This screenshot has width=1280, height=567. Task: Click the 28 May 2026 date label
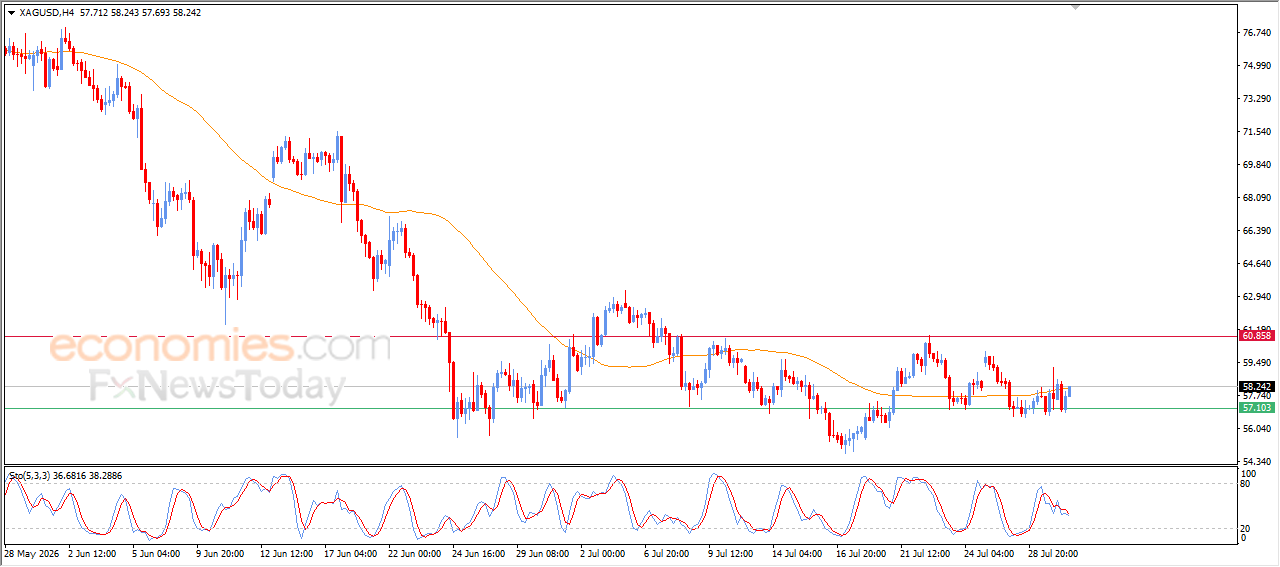point(32,552)
